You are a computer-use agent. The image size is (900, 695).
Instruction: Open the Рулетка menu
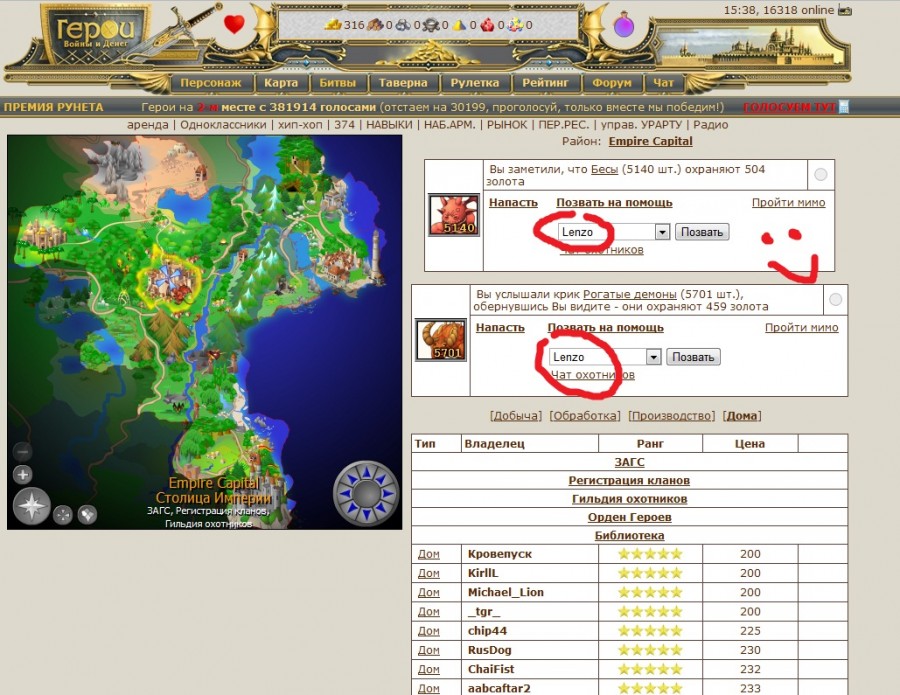tap(475, 83)
